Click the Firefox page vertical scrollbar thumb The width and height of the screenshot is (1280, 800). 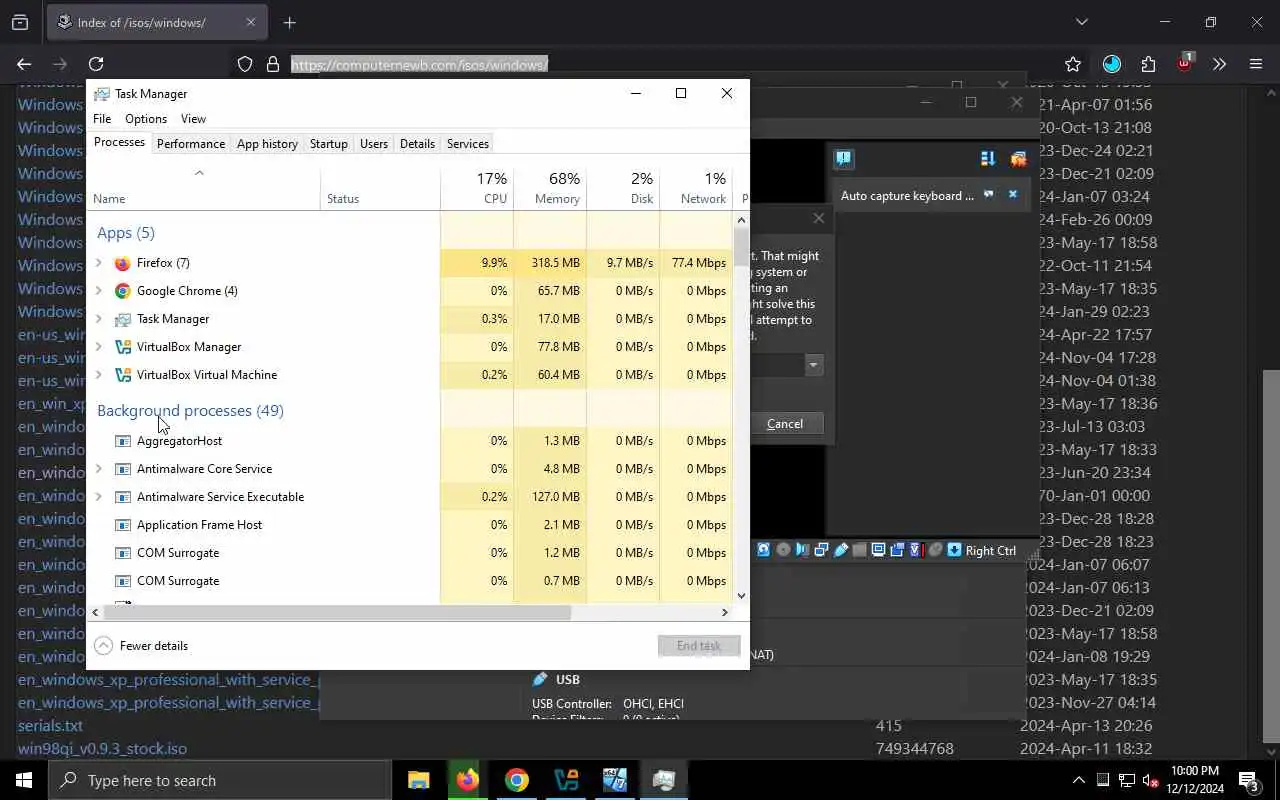pyautogui.click(x=1271, y=556)
